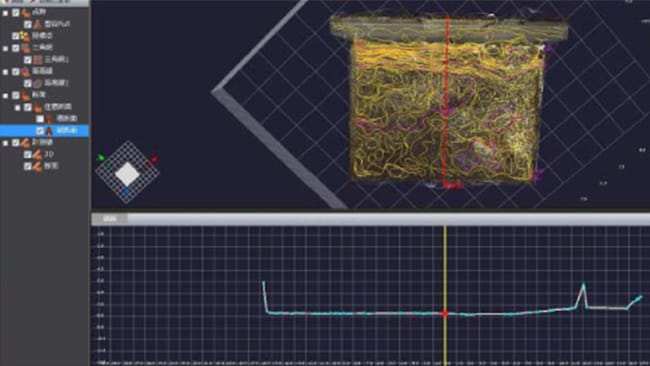The width and height of the screenshot is (650, 366).
Task: Click the pencil icon beside 2D
Action: click(38, 155)
